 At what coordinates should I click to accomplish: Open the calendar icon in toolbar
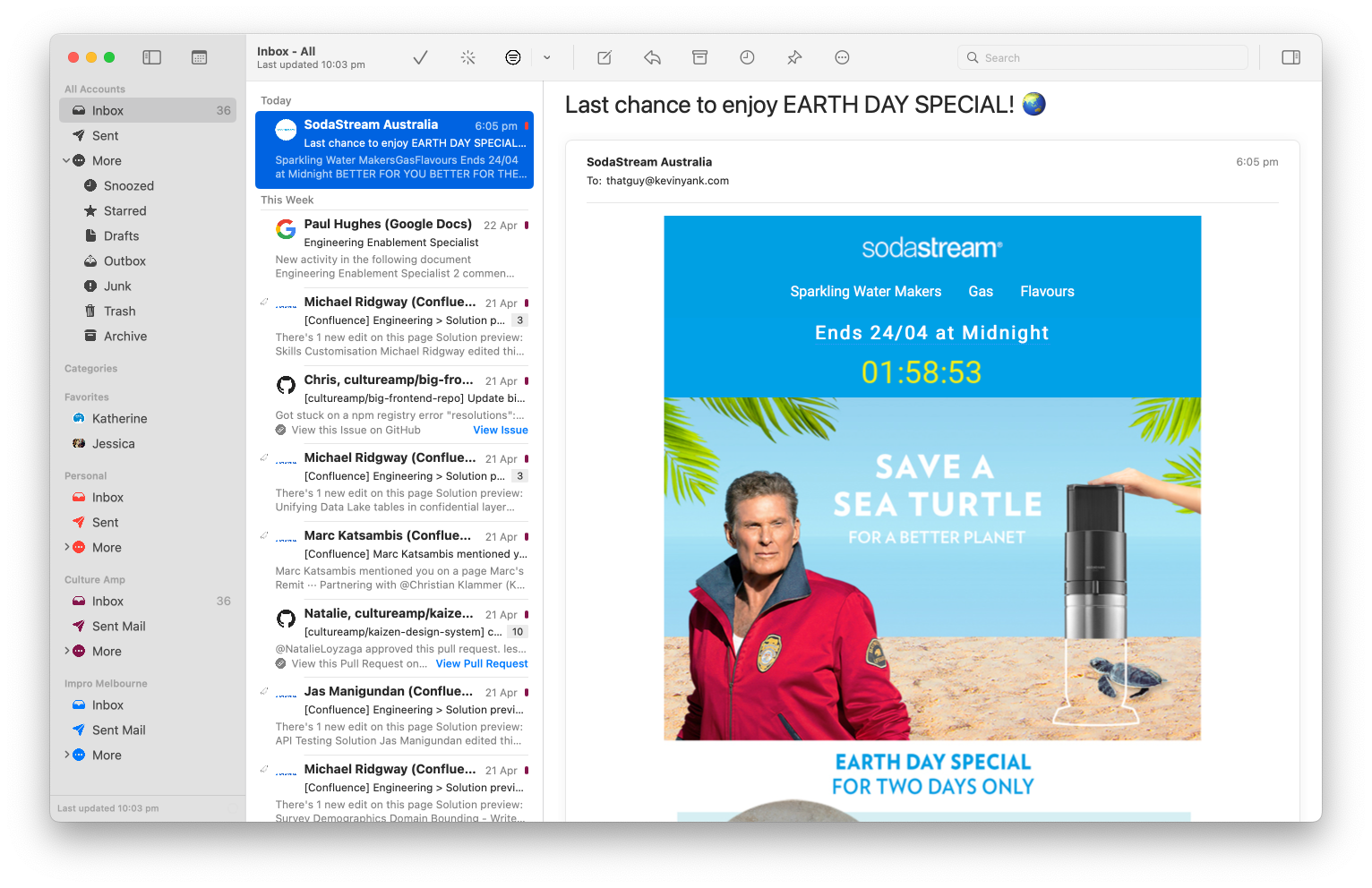(x=200, y=57)
